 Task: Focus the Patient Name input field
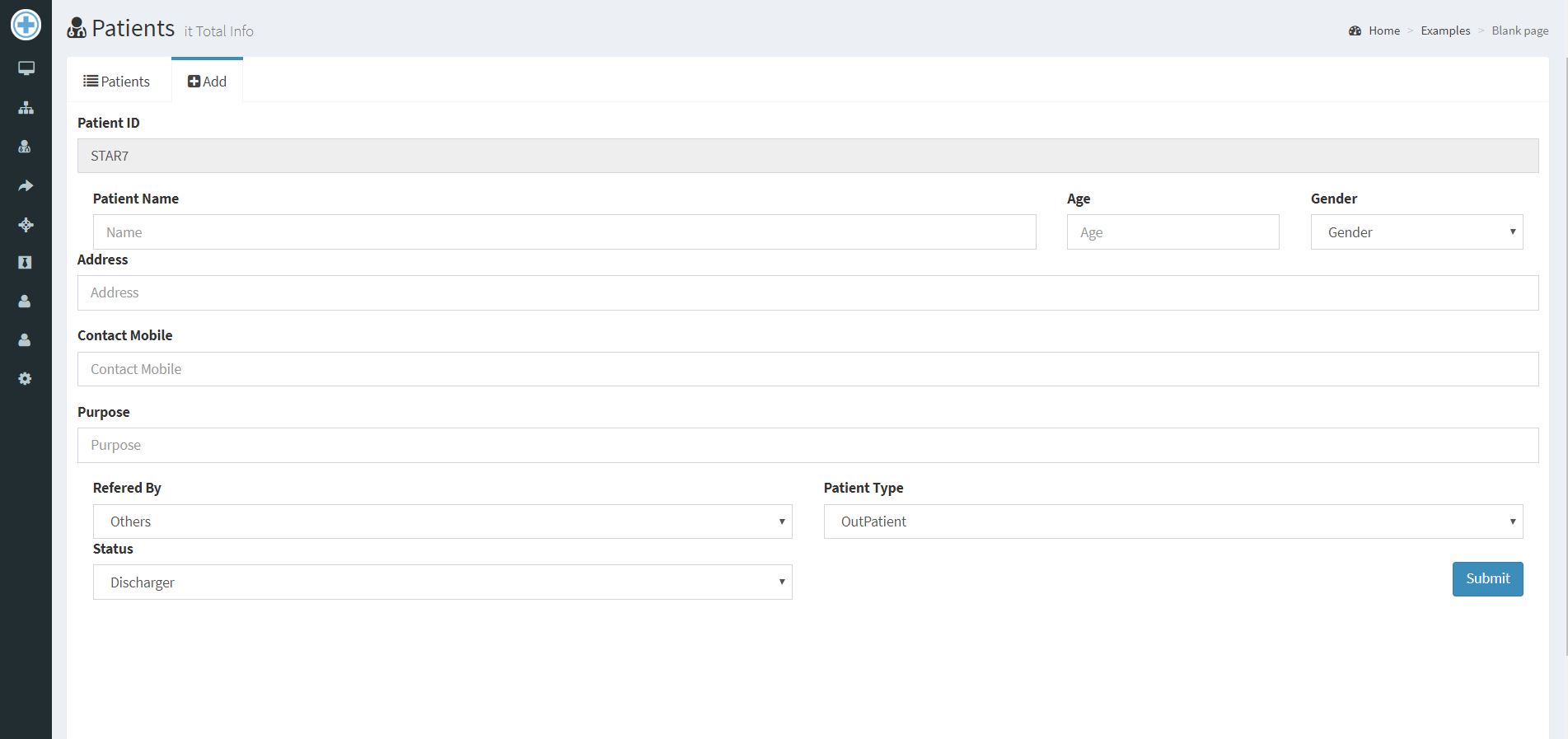click(x=564, y=232)
